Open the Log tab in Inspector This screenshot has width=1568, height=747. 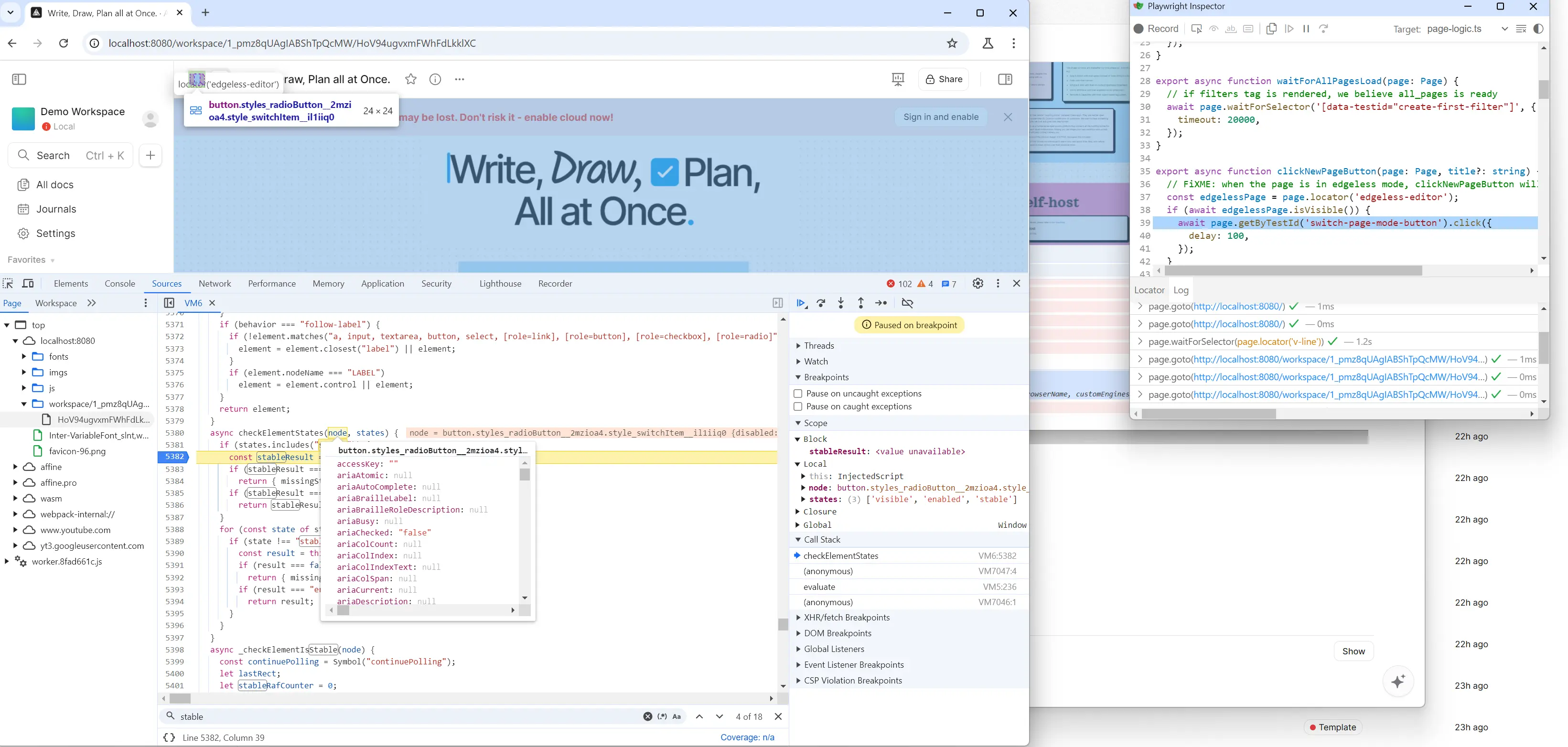(x=1181, y=290)
